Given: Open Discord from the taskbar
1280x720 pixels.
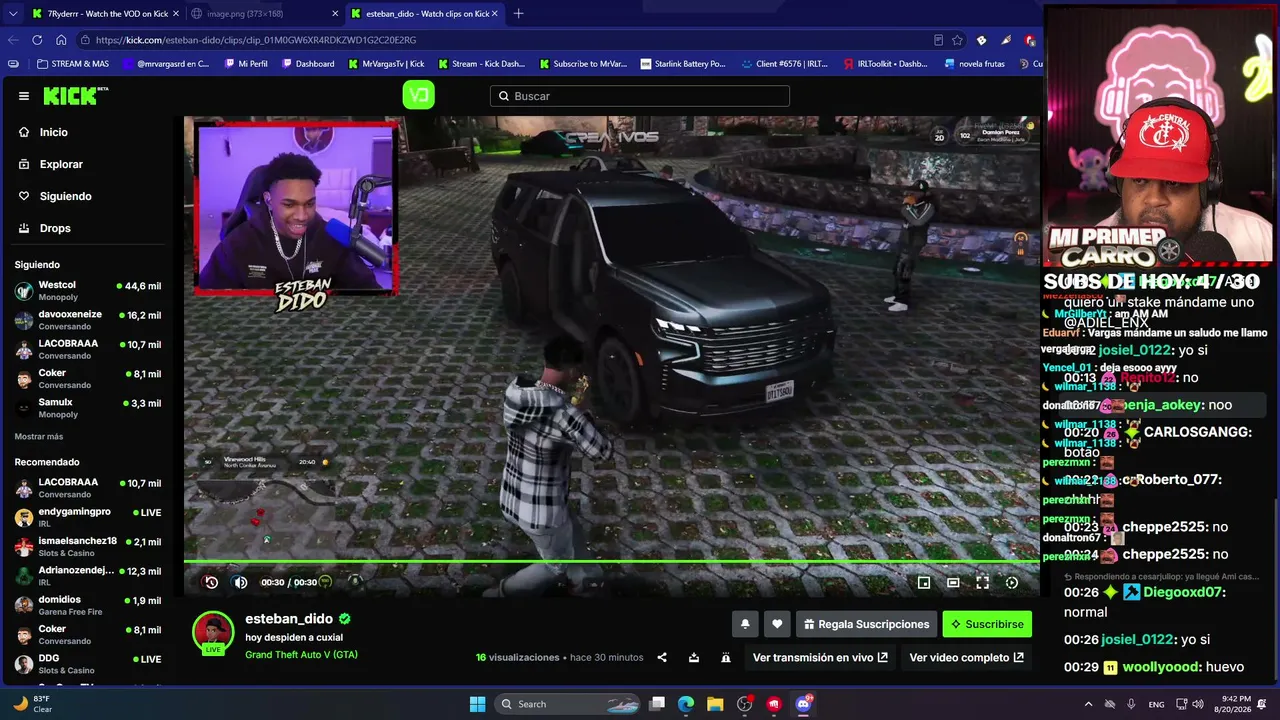Looking at the screenshot, I should click(803, 704).
